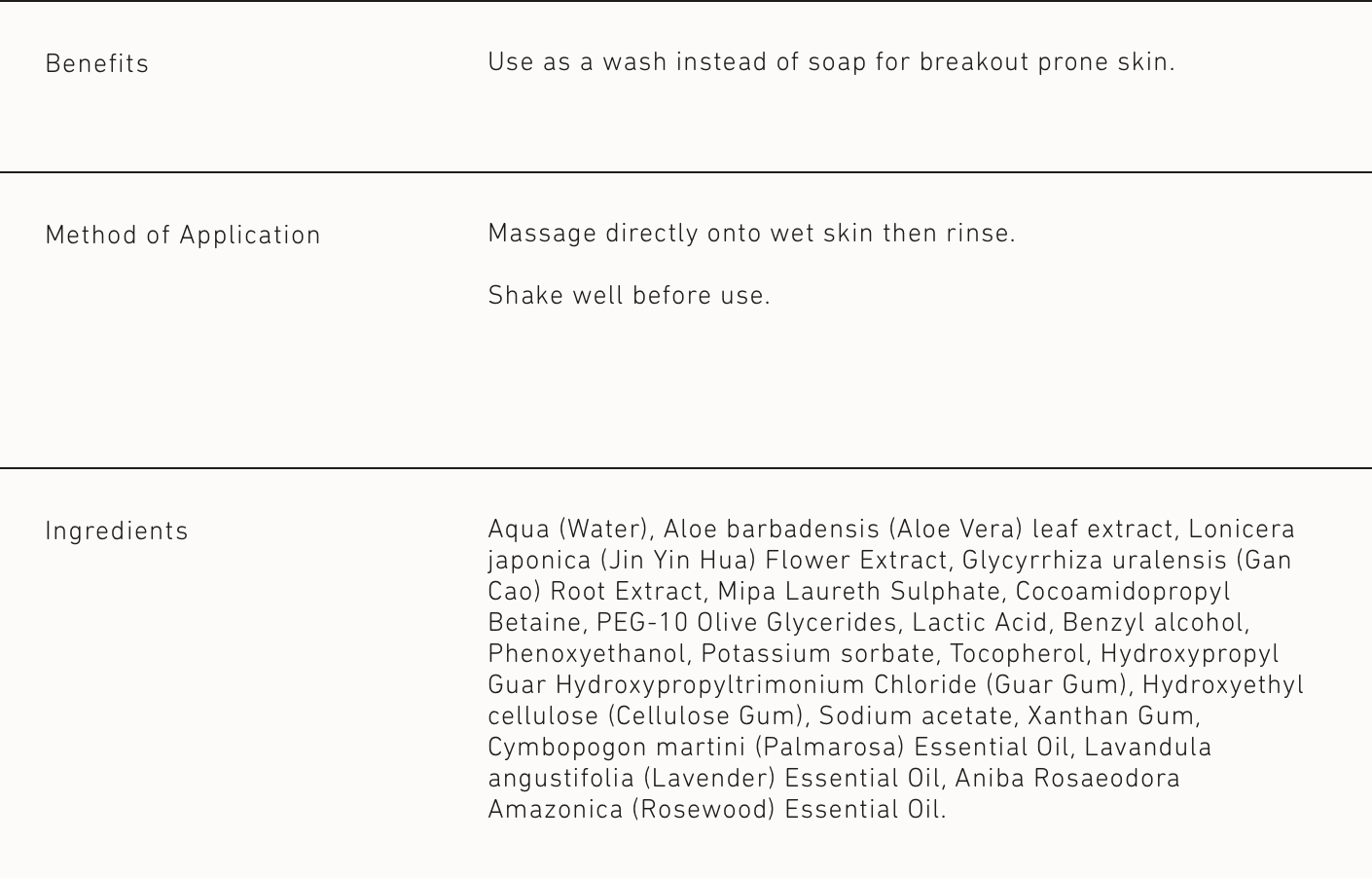
Task: Click the "Benzyl alcohol" ingredient
Action: pos(1154,623)
